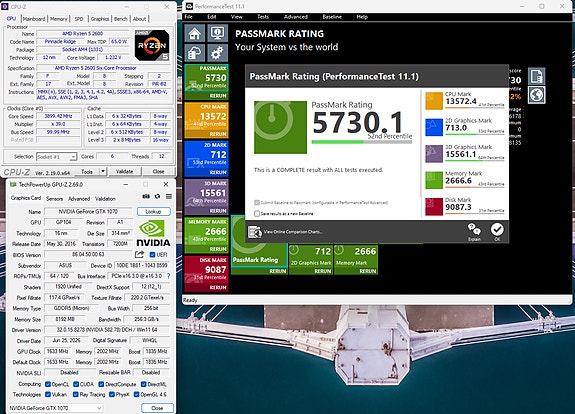
Task: Click the GPU-Z refresh icon
Action: tap(157, 197)
